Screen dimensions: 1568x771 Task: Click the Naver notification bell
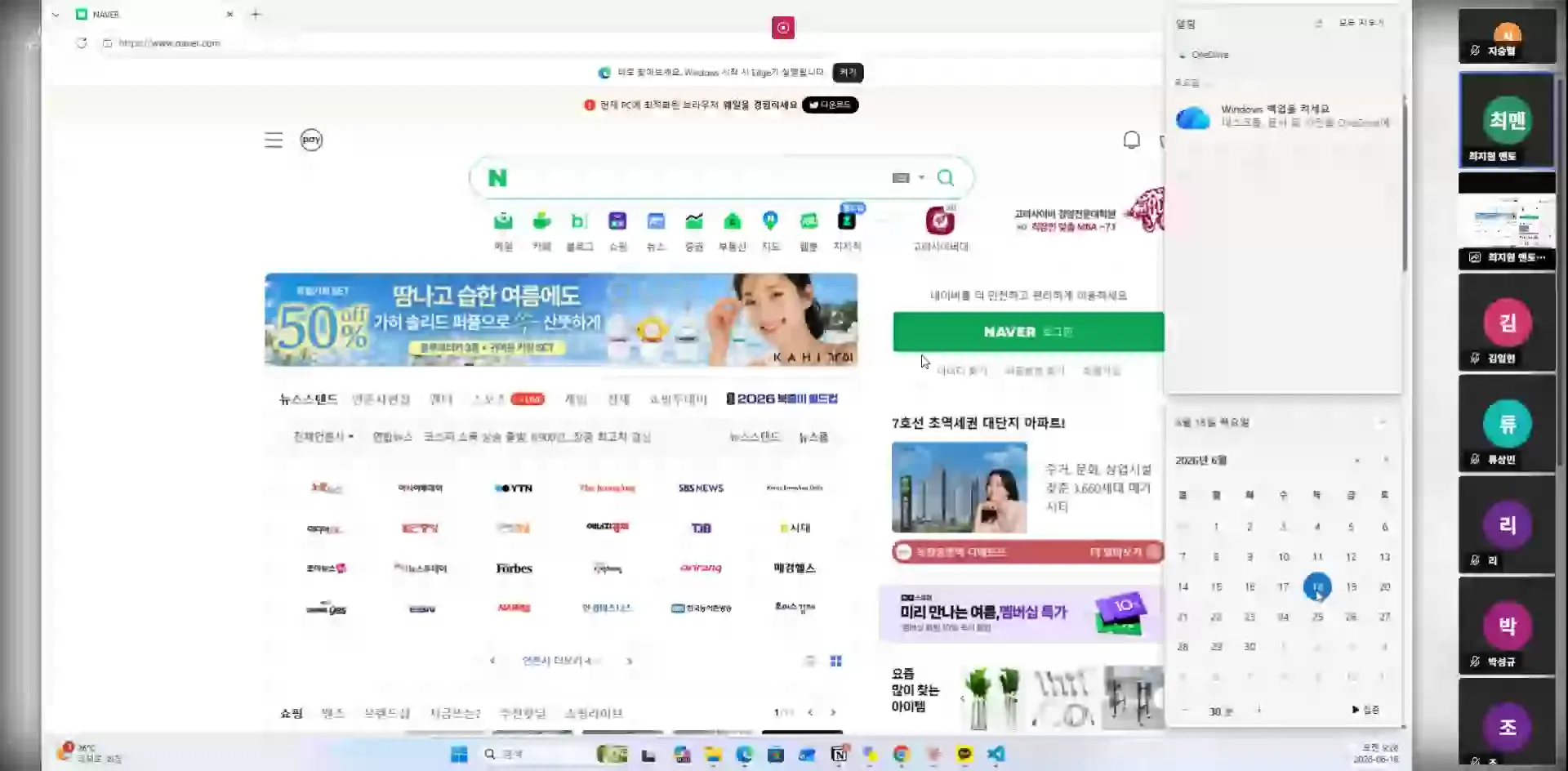pyautogui.click(x=1131, y=140)
